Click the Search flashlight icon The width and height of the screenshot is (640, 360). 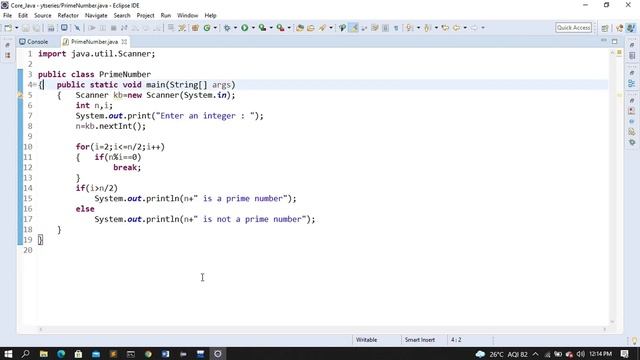[322, 28]
